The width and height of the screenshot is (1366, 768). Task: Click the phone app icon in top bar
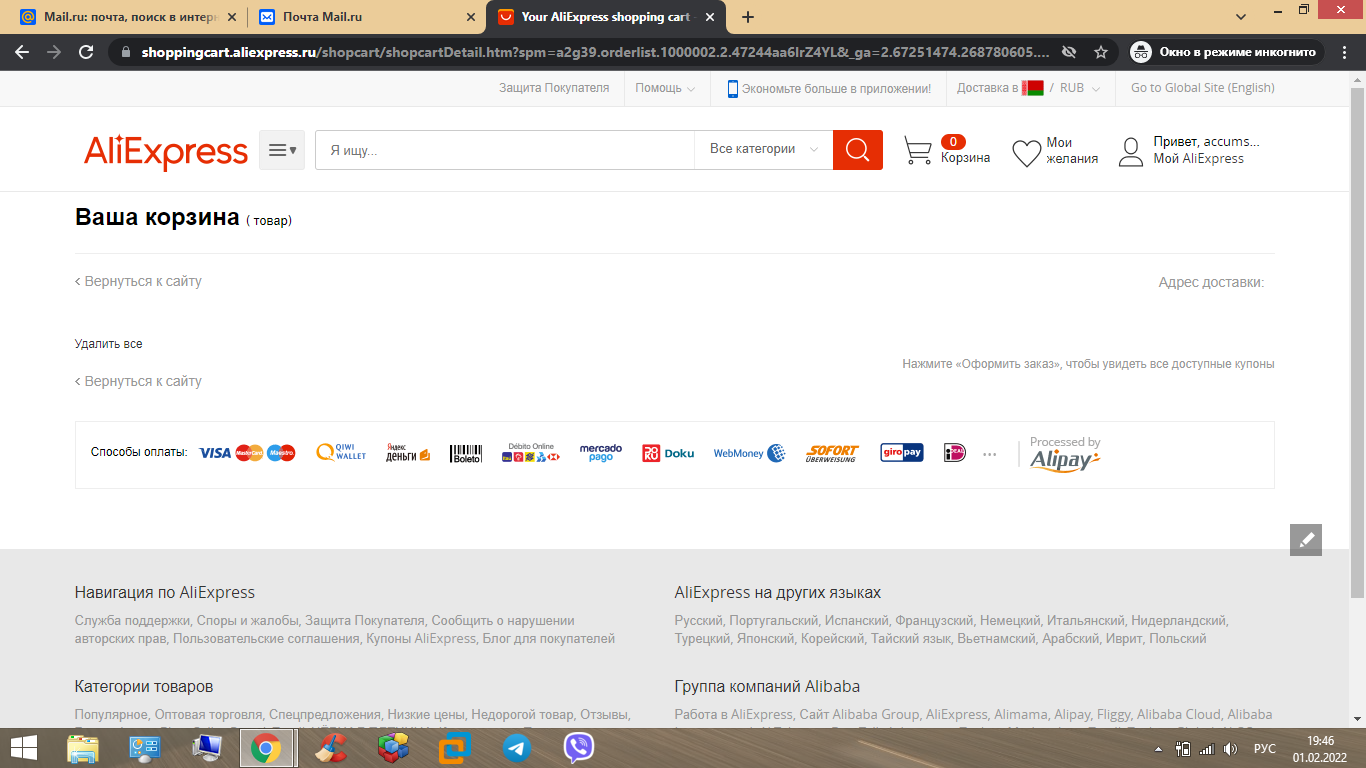tap(732, 88)
